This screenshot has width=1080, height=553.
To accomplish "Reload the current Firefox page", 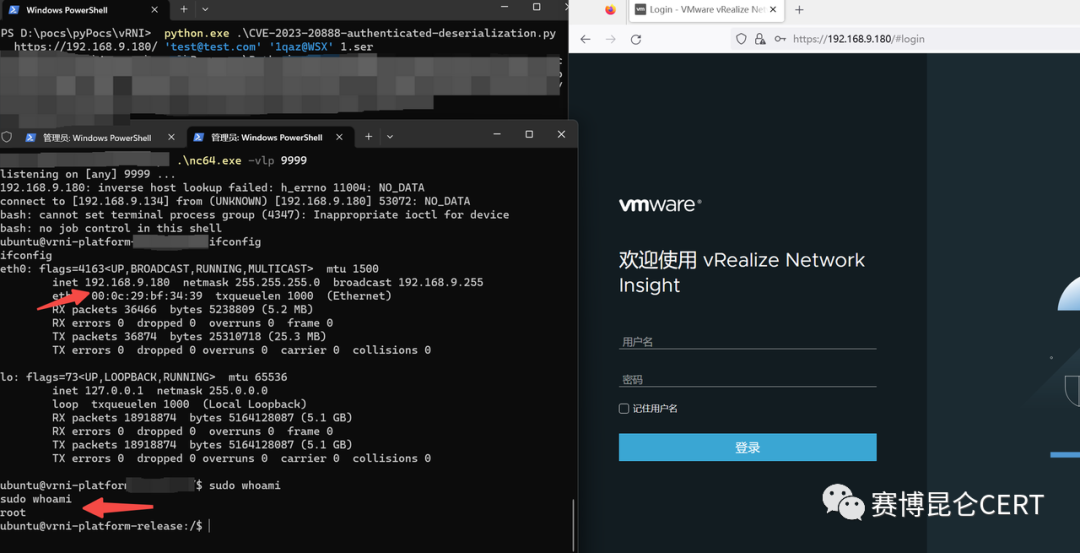I will pos(636,39).
